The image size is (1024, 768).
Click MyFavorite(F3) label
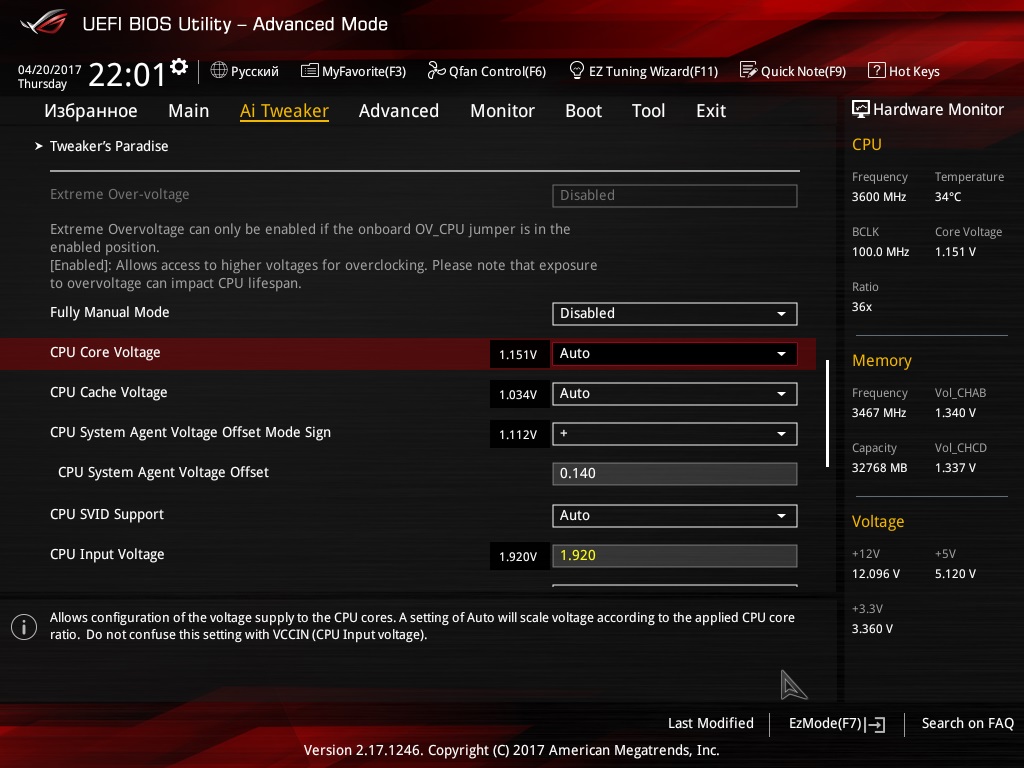click(364, 71)
